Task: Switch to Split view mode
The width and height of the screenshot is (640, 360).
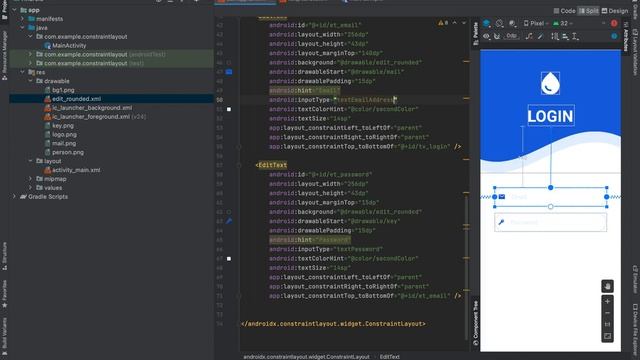Action: [x=589, y=11]
